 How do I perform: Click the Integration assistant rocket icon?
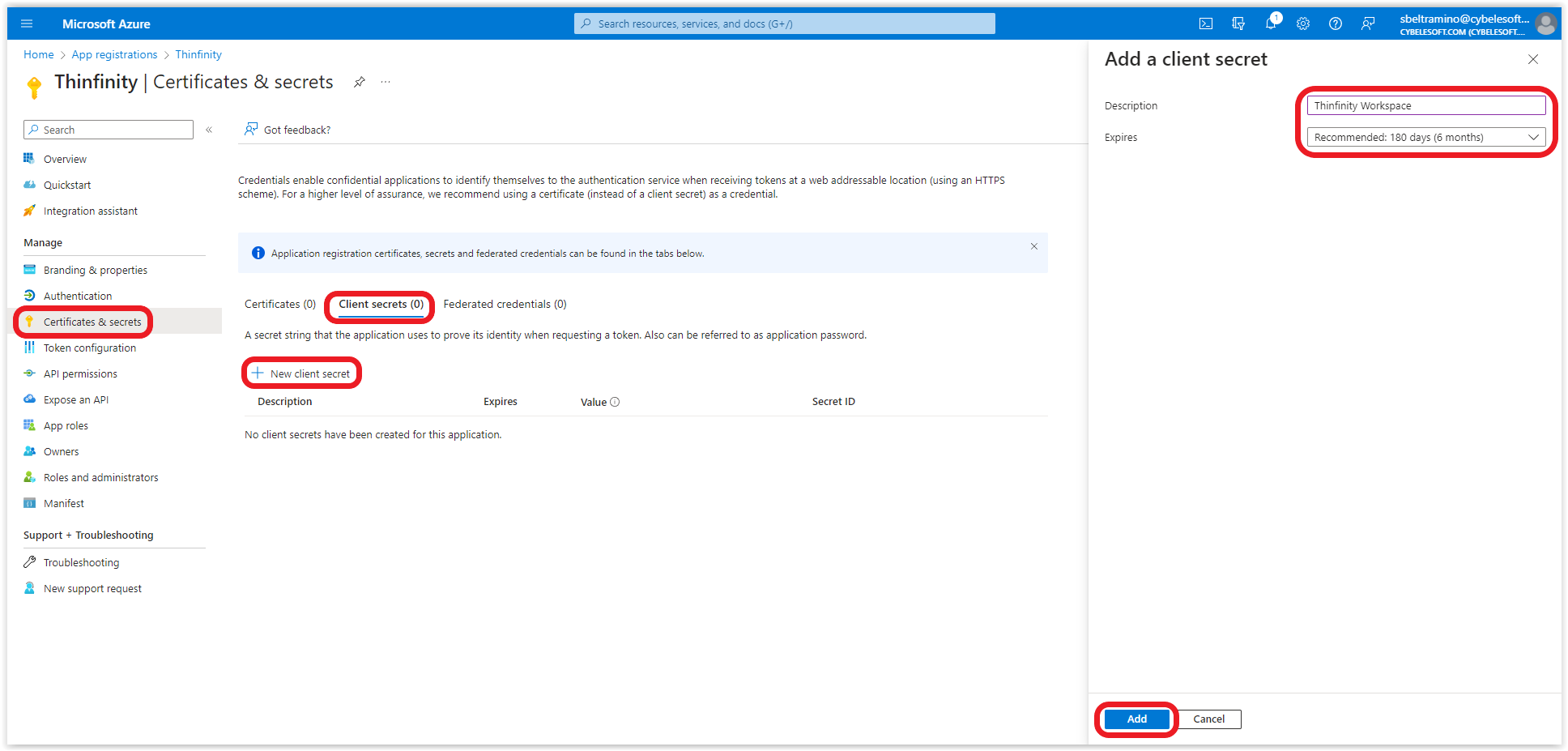[x=29, y=211]
